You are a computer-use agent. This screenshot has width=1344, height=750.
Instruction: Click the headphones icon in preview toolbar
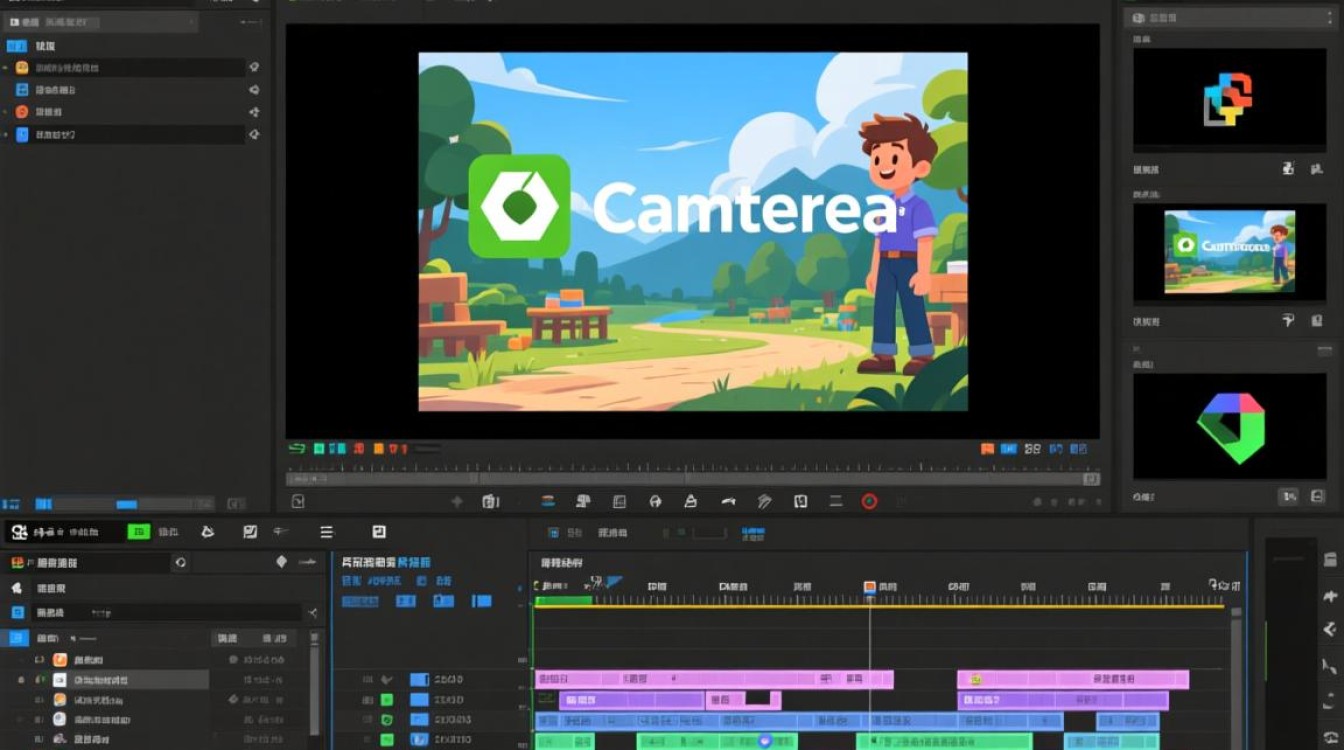point(655,502)
